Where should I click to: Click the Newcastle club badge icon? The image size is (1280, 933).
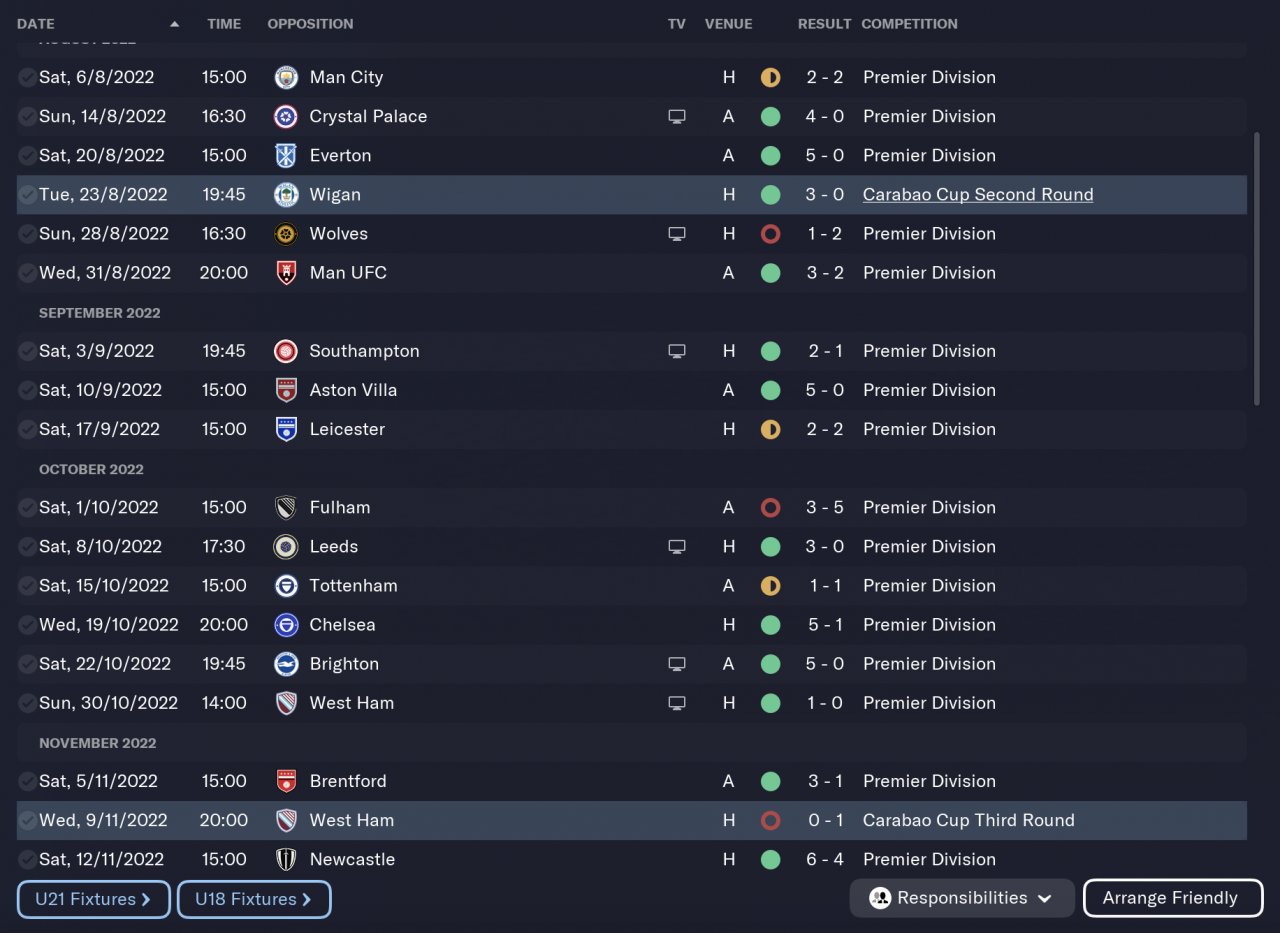tap(286, 859)
